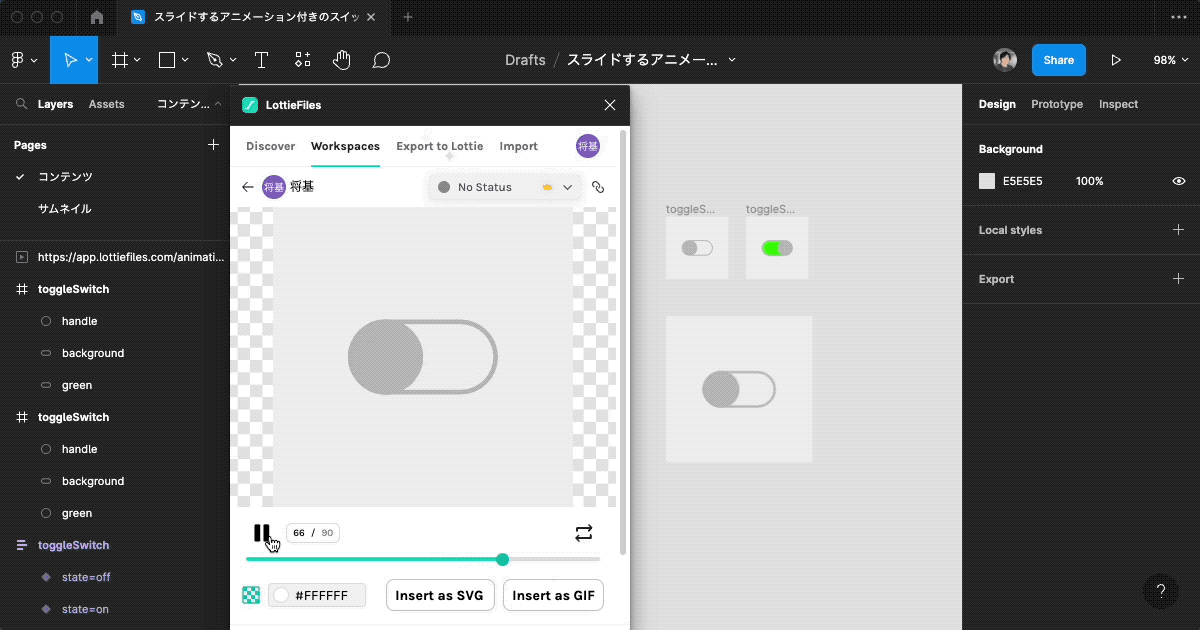Select the Frame tool
Image resolution: width=1200 pixels, height=630 pixels.
point(119,60)
